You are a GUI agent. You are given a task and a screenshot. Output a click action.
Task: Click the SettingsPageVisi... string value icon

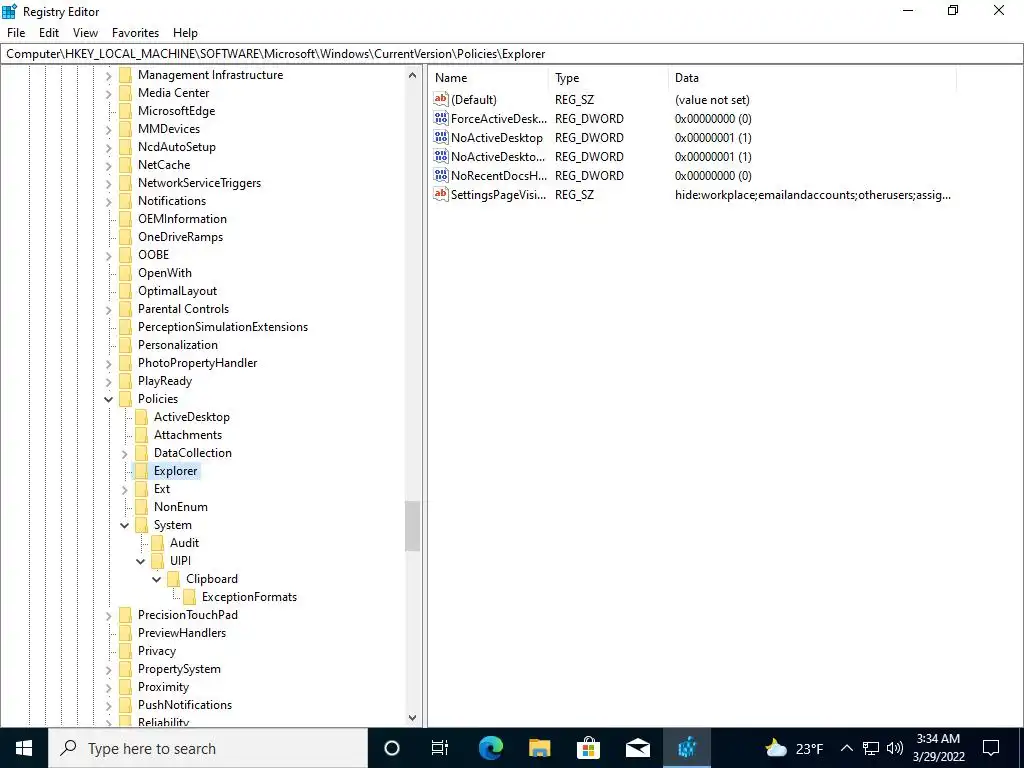point(441,194)
